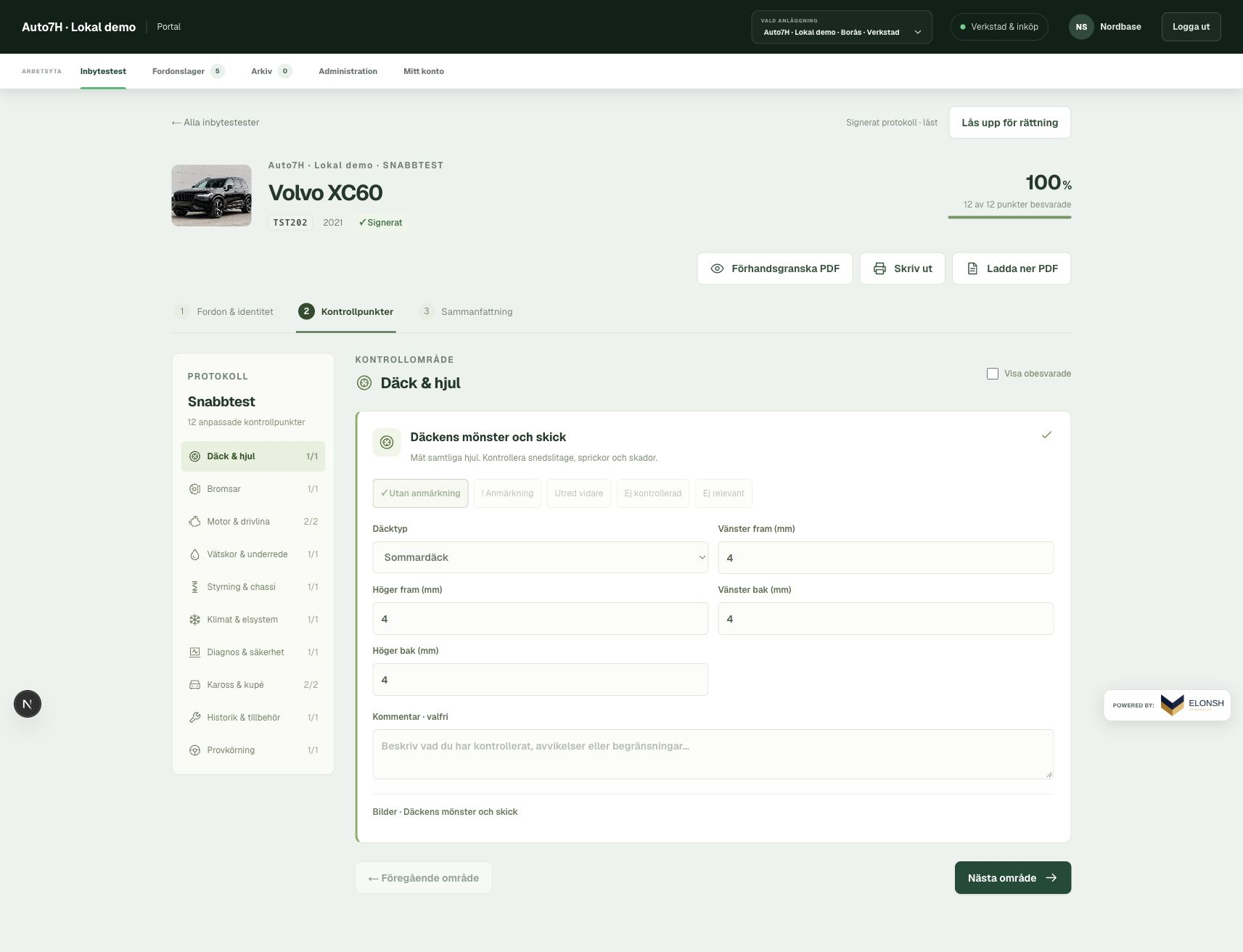
Task: Mark the item as Ej relevant
Action: (x=723, y=493)
